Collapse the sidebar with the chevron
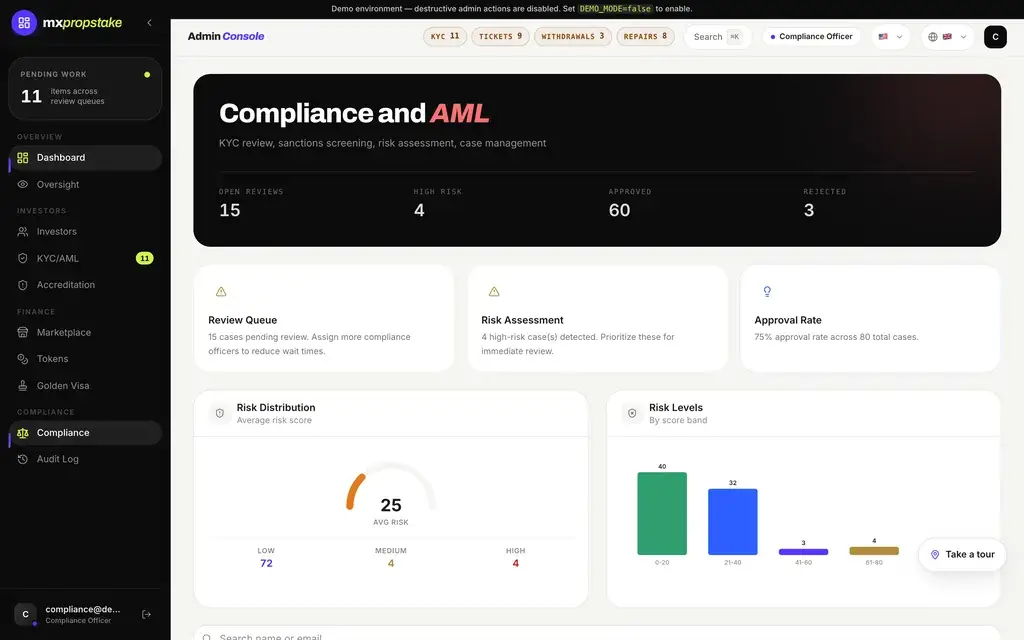 point(150,23)
